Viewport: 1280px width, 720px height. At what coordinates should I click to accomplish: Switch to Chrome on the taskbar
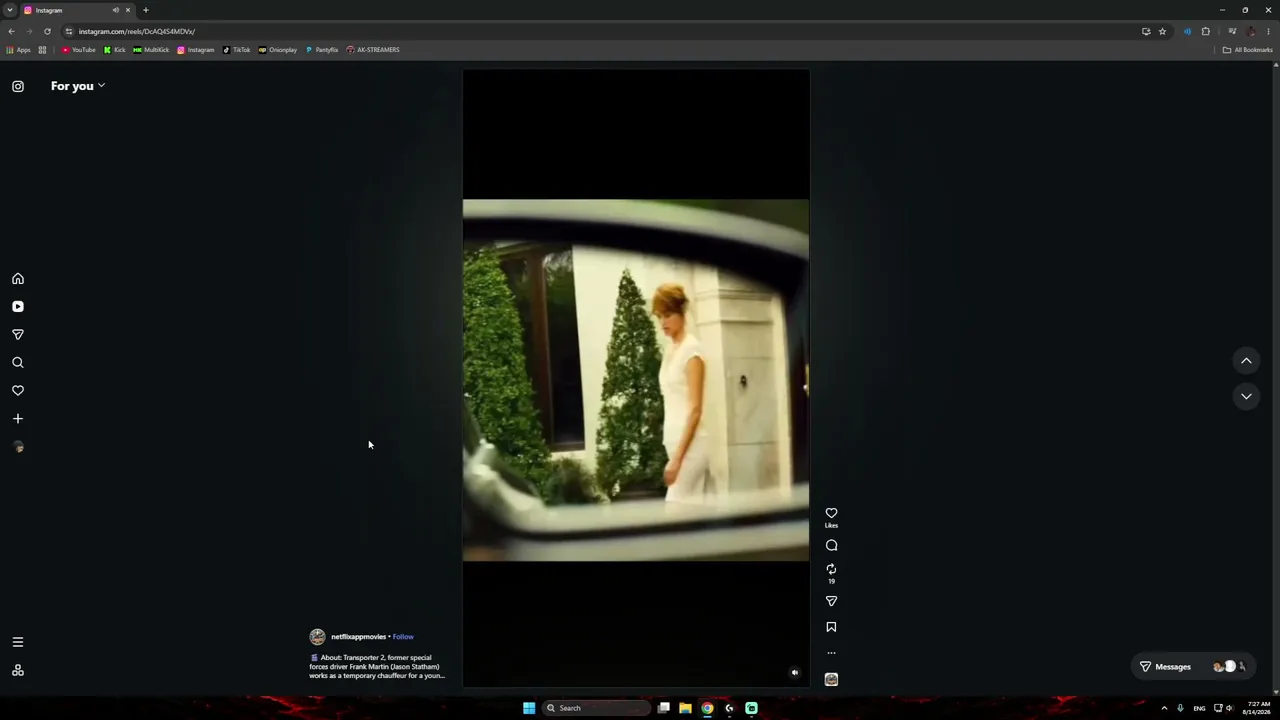707,708
